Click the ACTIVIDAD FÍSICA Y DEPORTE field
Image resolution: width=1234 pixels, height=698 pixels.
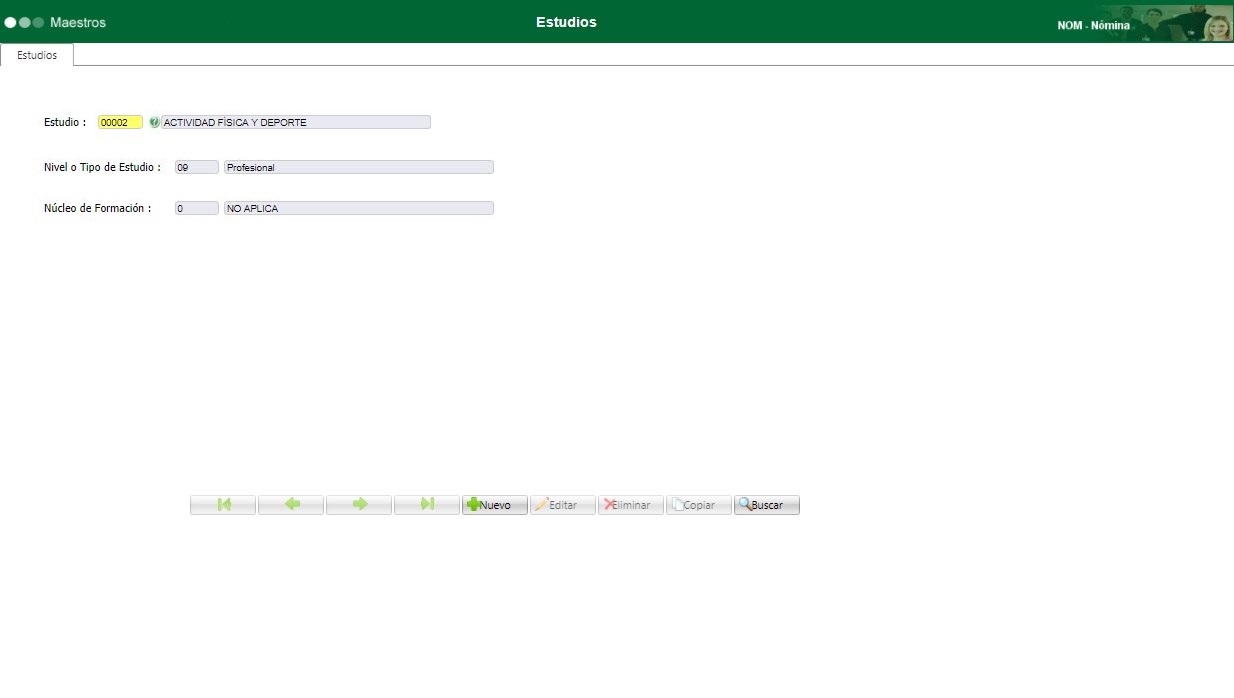click(x=296, y=122)
